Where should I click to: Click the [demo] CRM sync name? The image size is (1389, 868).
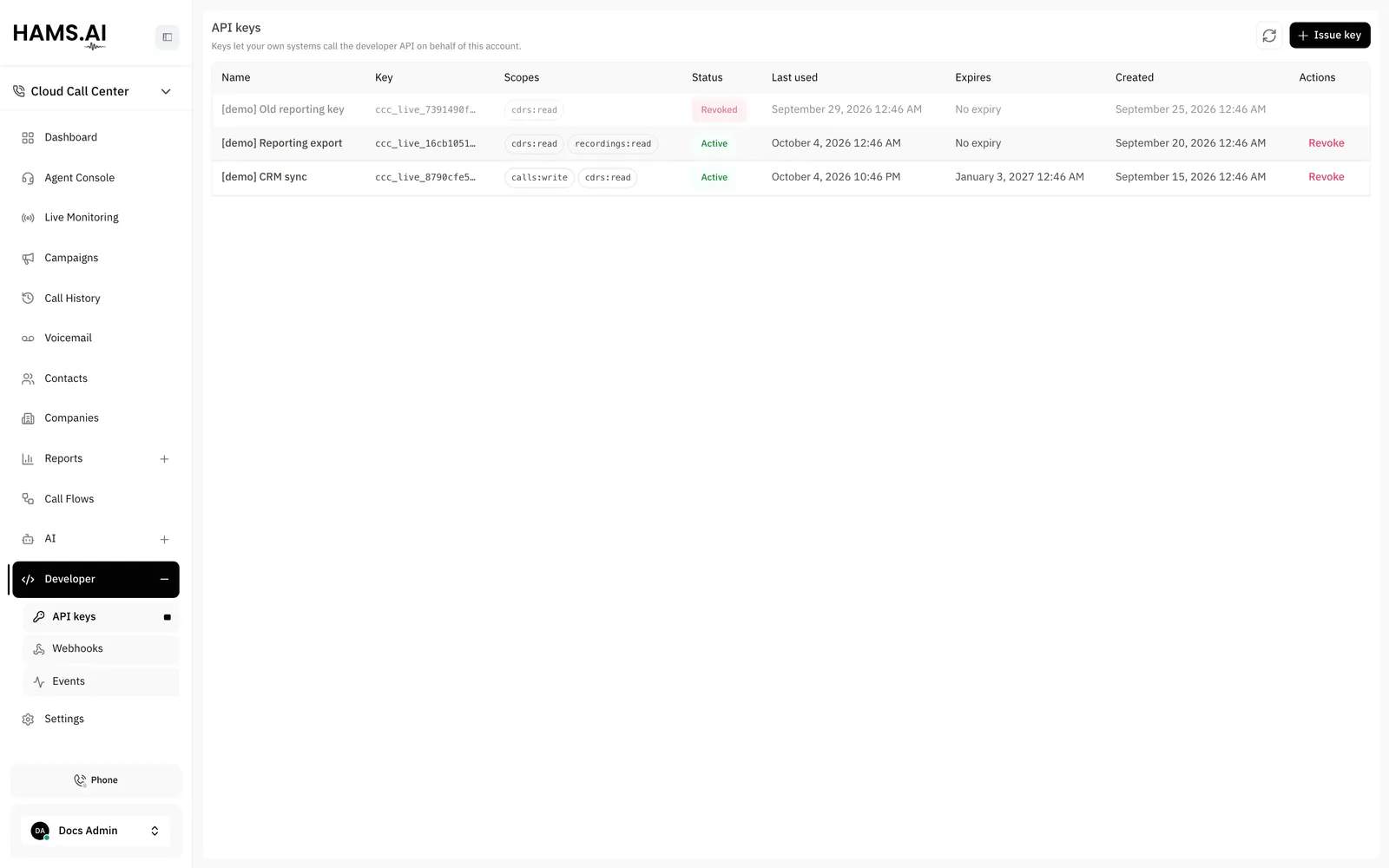coord(264,177)
